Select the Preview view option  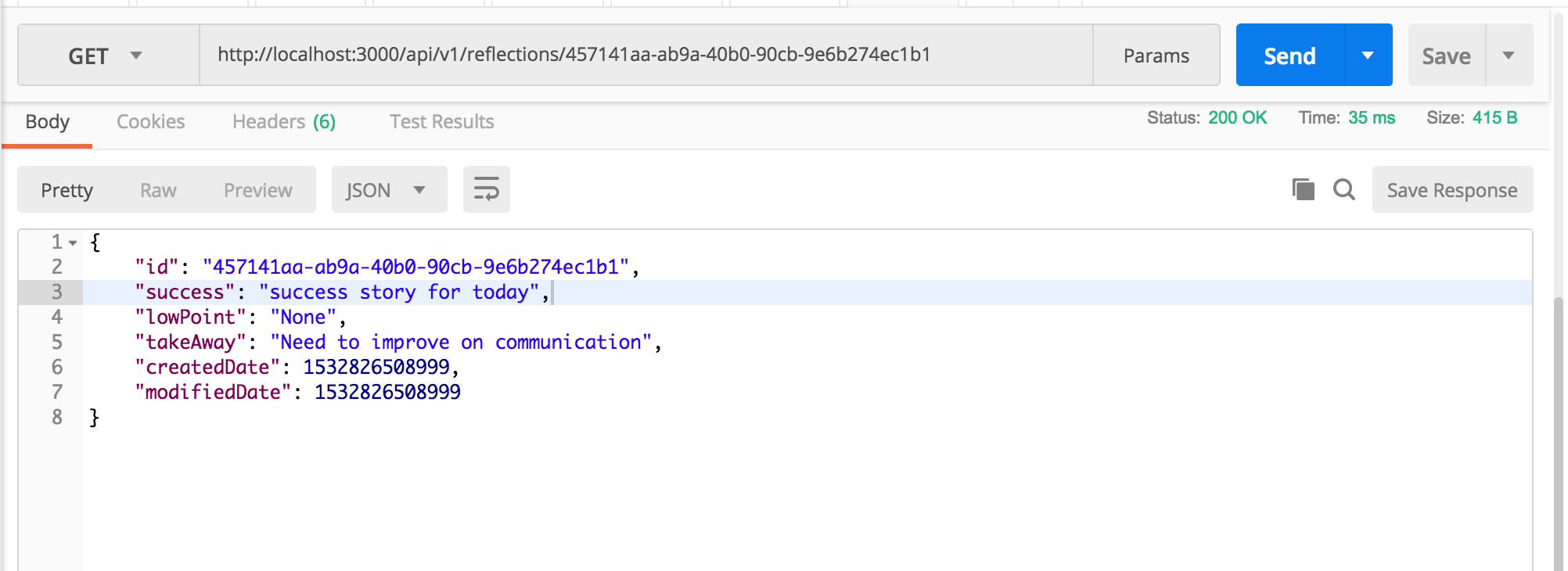[x=257, y=189]
